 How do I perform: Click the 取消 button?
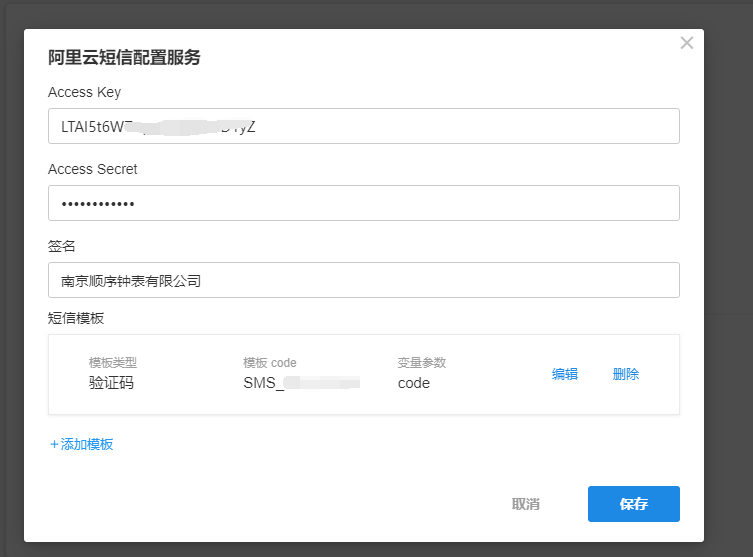pyautogui.click(x=526, y=504)
